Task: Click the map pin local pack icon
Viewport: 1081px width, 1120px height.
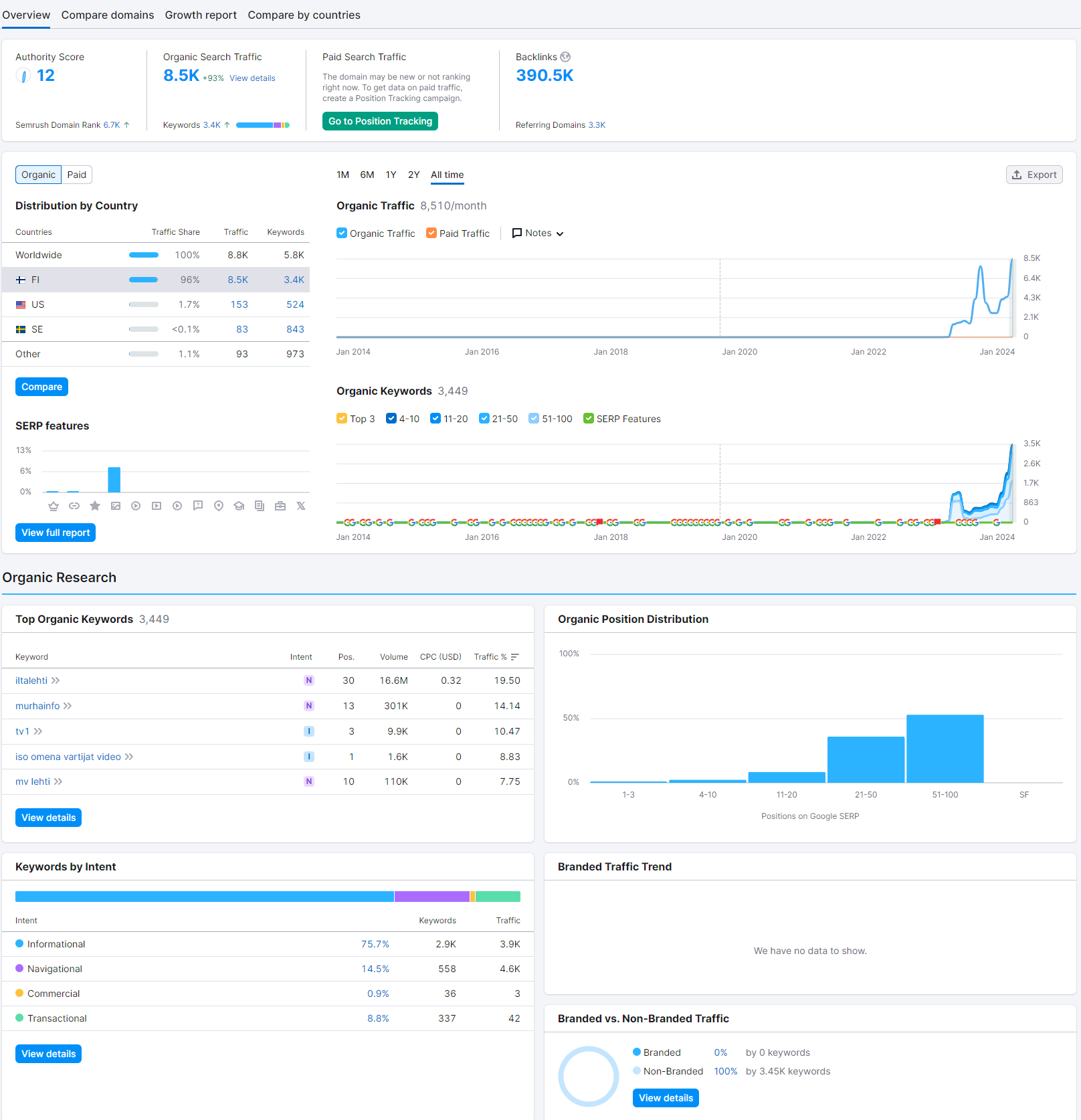Action: coord(219,506)
